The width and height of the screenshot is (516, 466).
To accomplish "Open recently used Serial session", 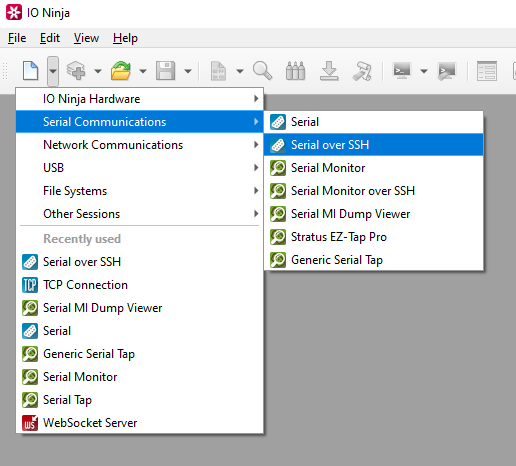I will pyautogui.click(x=140, y=331).
